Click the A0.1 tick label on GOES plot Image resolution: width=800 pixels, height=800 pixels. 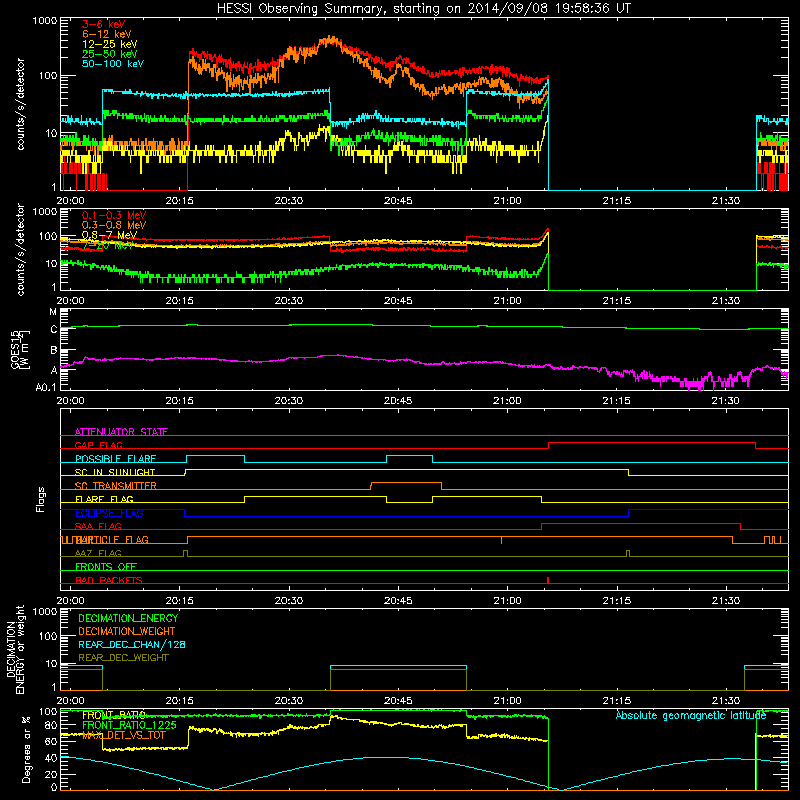pos(46,387)
